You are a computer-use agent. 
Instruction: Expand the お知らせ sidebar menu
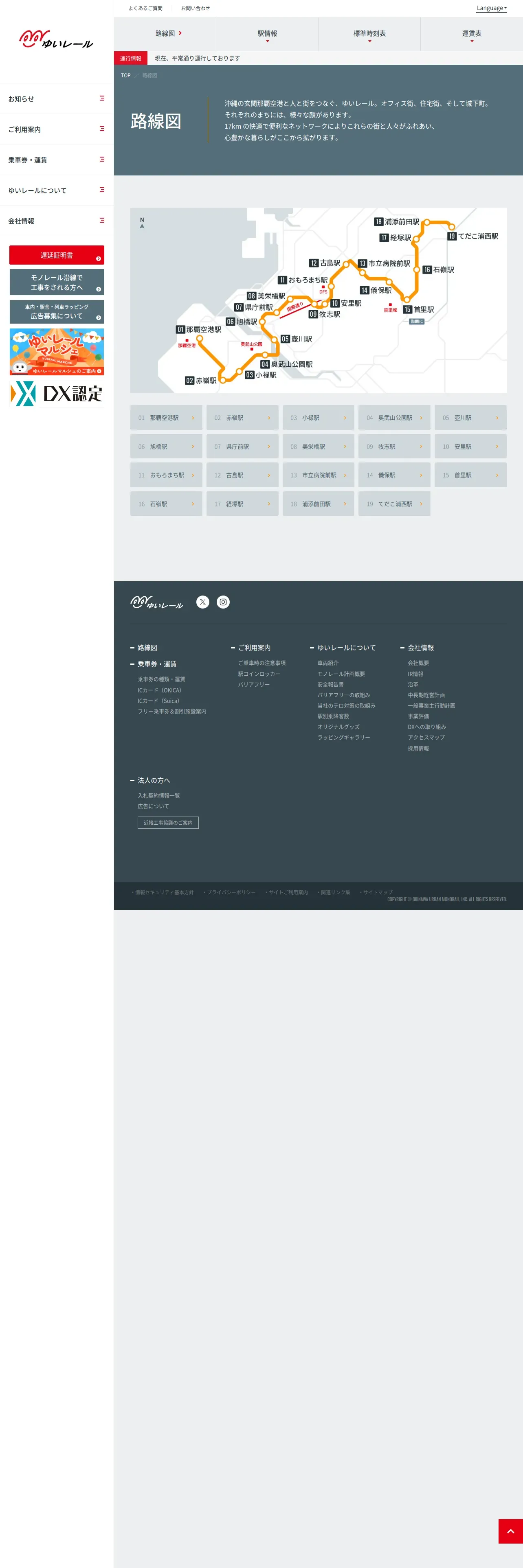point(57,99)
